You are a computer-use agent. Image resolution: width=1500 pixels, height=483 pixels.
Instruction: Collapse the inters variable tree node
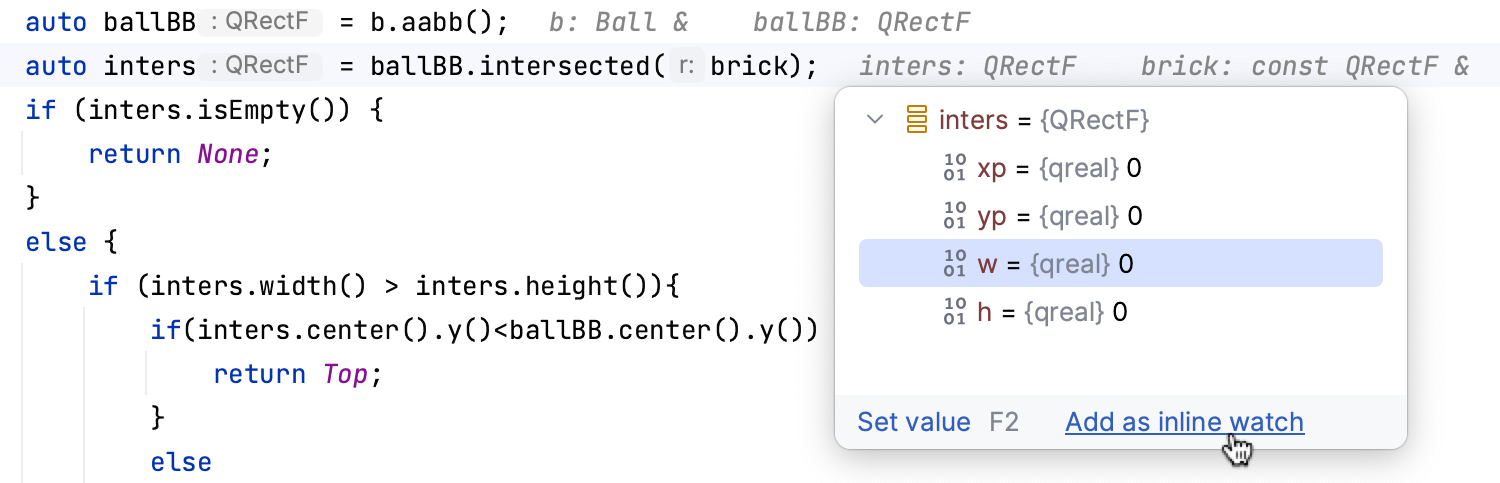tap(875, 120)
